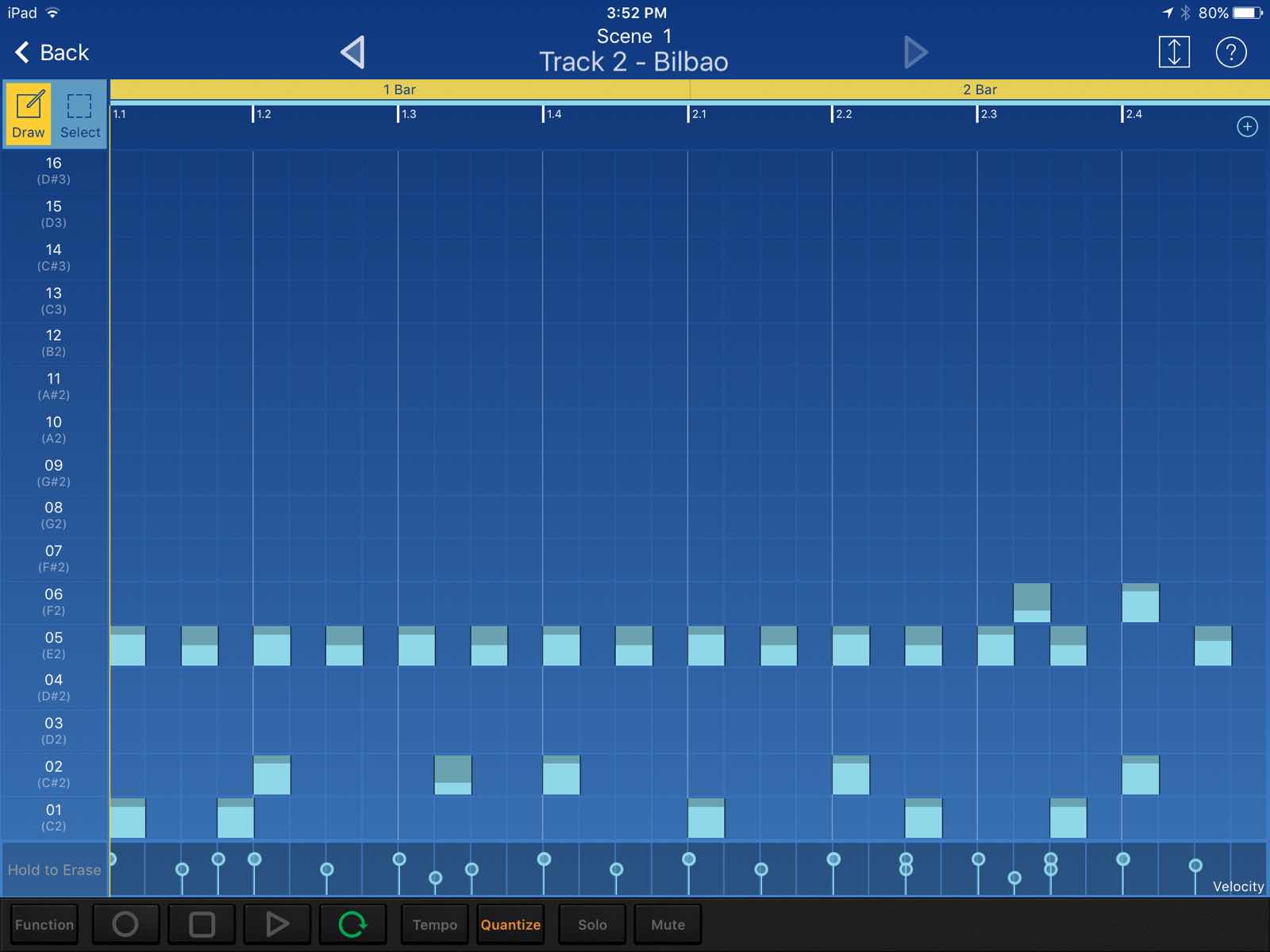
Task: Check the battery indicator in status bar
Action: 1248,13
